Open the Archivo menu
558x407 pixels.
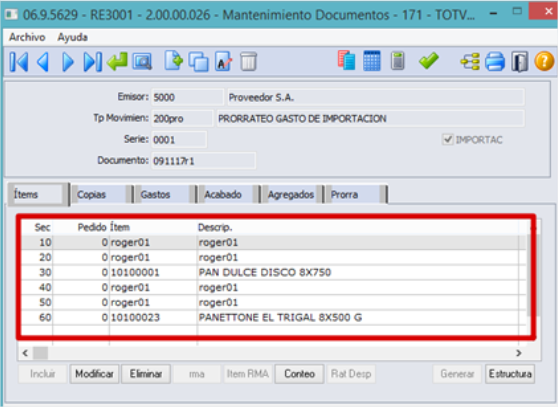click(27, 37)
